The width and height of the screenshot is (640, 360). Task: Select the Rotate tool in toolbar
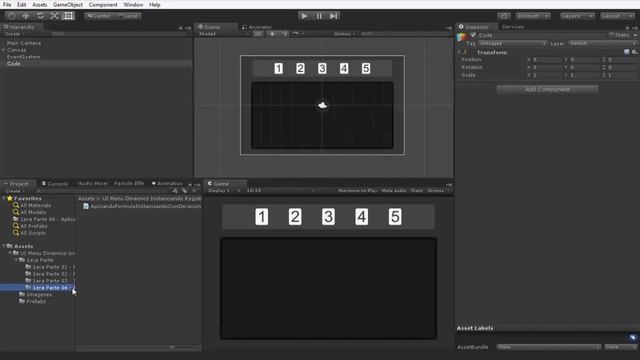[40, 16]
